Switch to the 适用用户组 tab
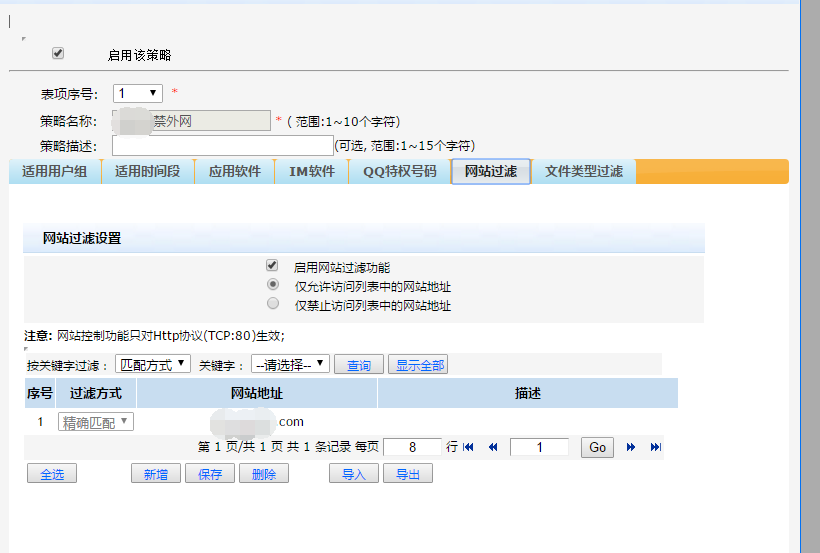The height and width of the screenshot is (553, 820). coord(54,172)
